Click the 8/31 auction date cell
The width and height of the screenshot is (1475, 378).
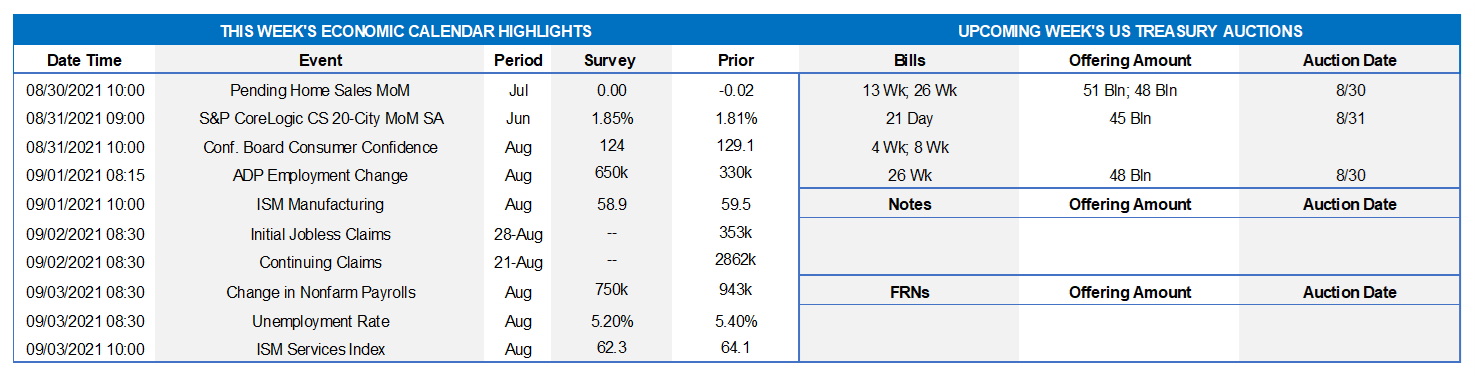(1350, 118)
